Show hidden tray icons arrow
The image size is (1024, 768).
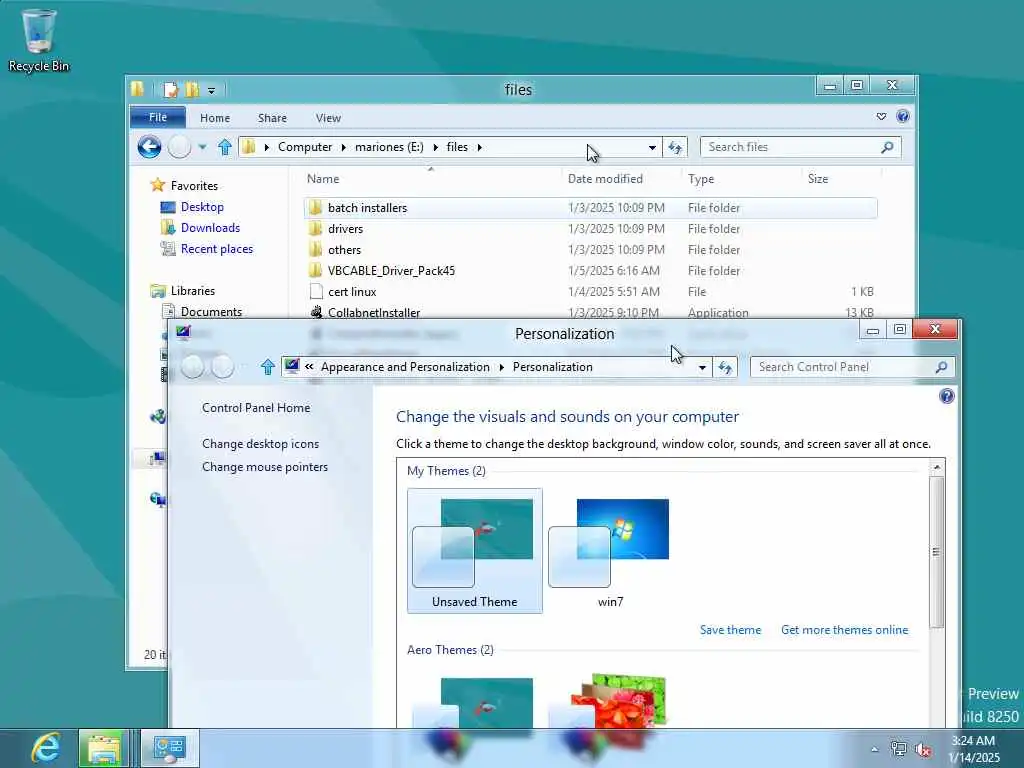874,749
